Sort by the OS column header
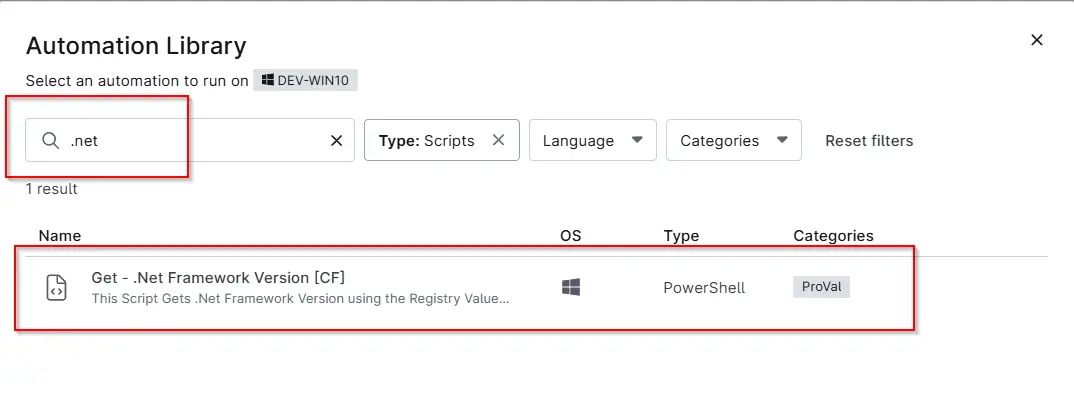1074x404 pixels. pyautogui.click(x=571, y=236)
